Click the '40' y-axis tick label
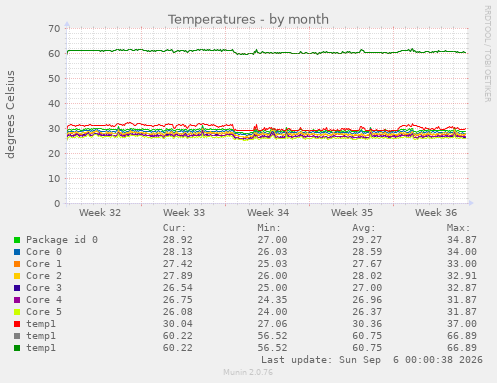 (x=54, y=104)
